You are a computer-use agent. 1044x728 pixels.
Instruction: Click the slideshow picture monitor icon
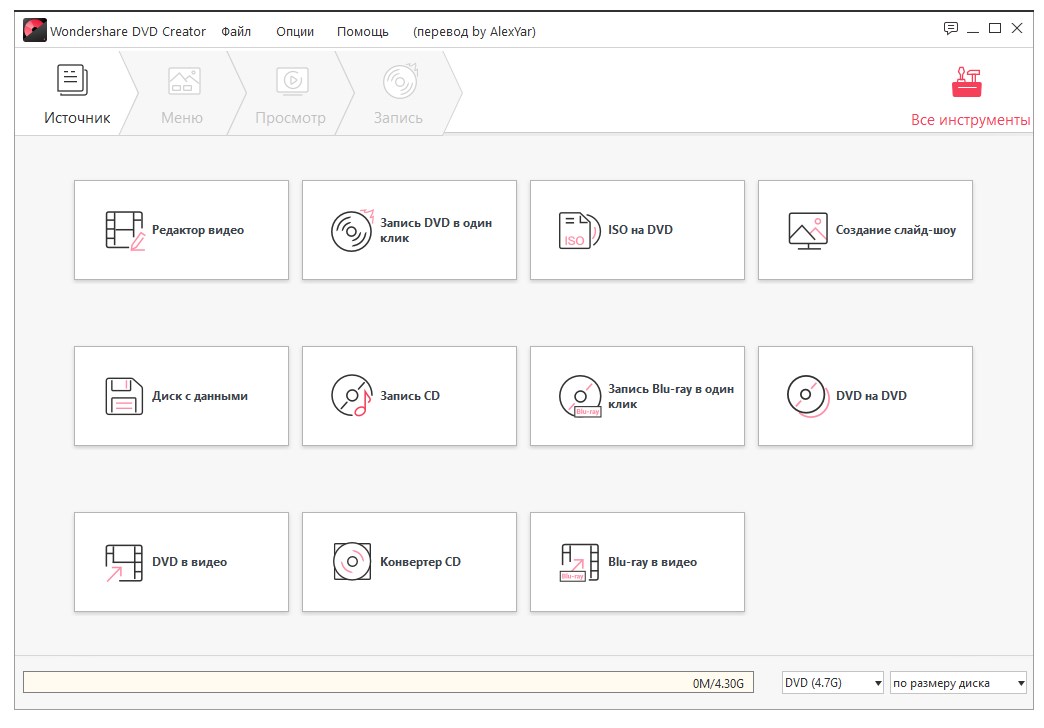808,230
